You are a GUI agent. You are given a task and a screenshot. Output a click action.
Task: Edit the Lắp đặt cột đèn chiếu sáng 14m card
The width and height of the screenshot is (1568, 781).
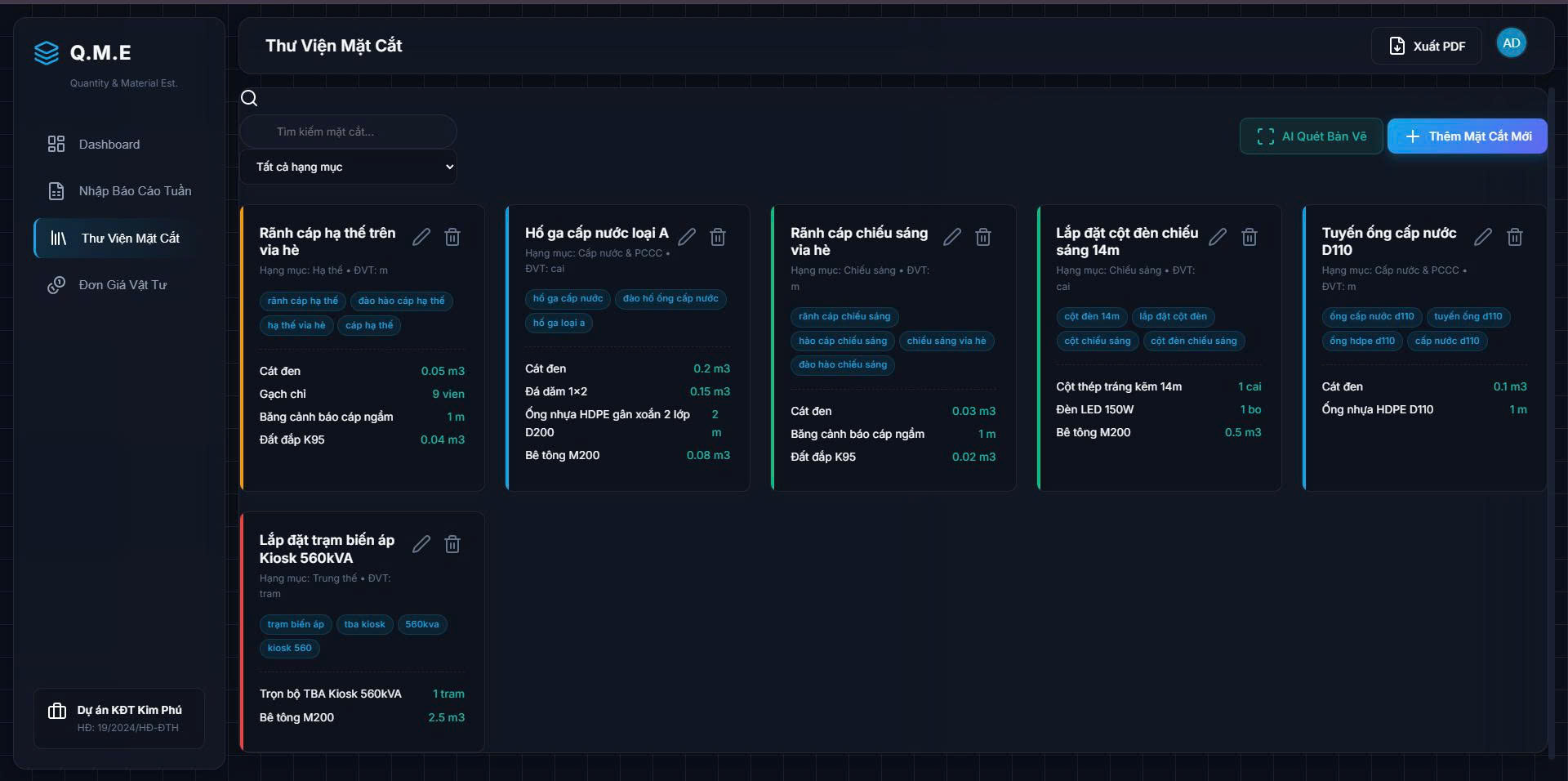point(1218,237)
